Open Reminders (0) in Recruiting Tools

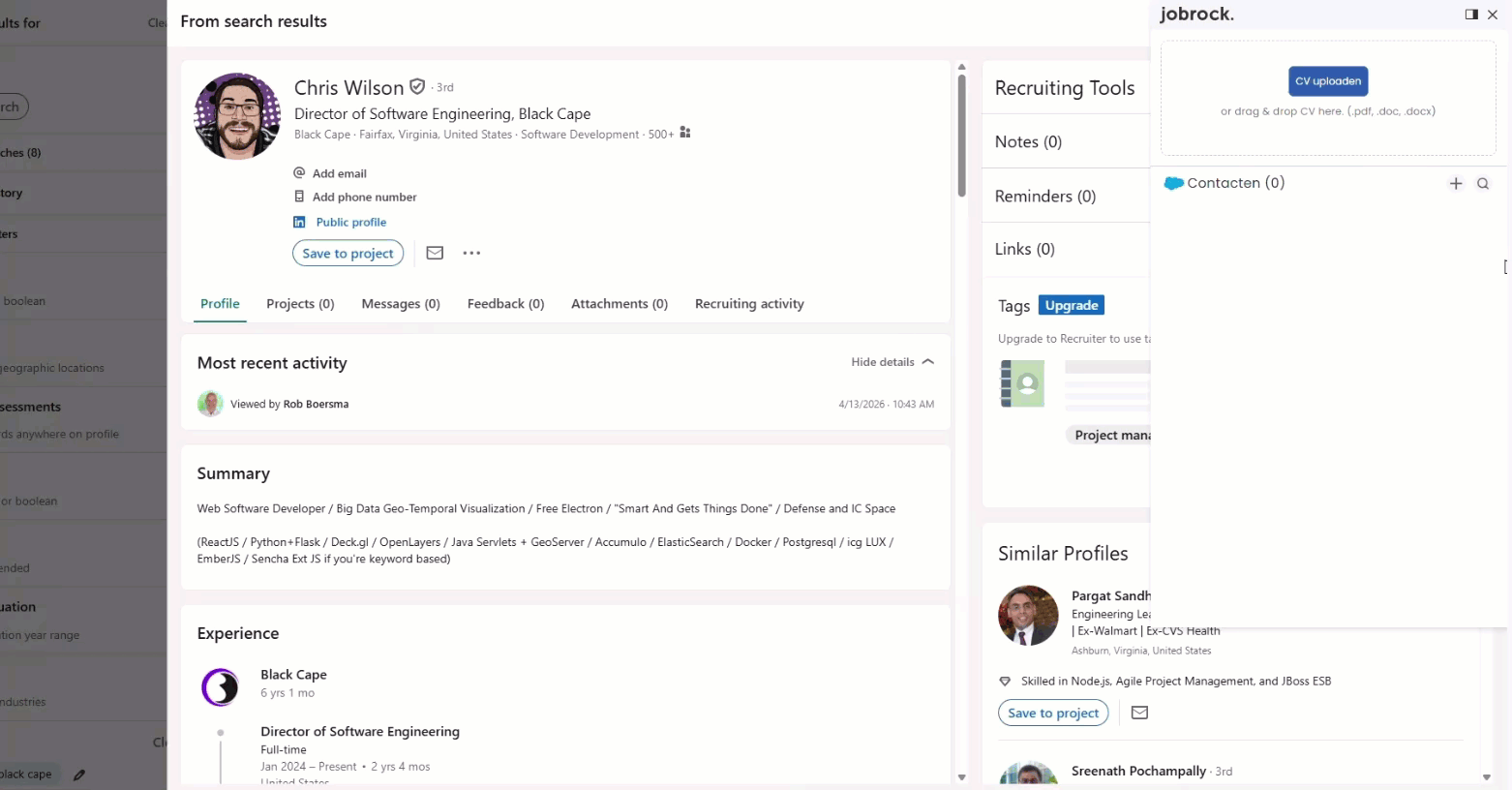coord(1045,197)
